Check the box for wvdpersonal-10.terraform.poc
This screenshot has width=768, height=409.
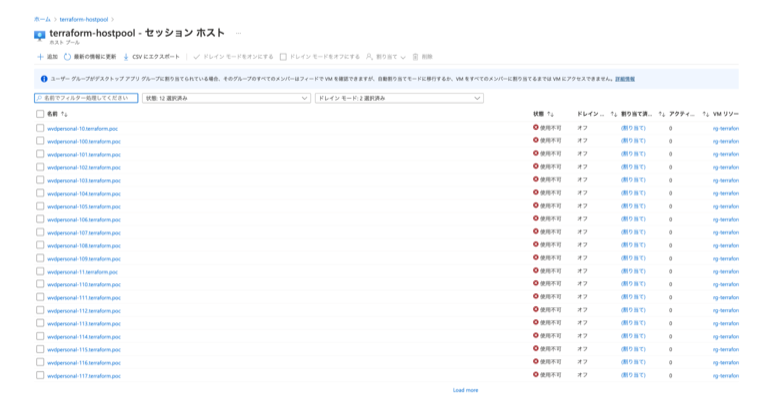(40, 128)
